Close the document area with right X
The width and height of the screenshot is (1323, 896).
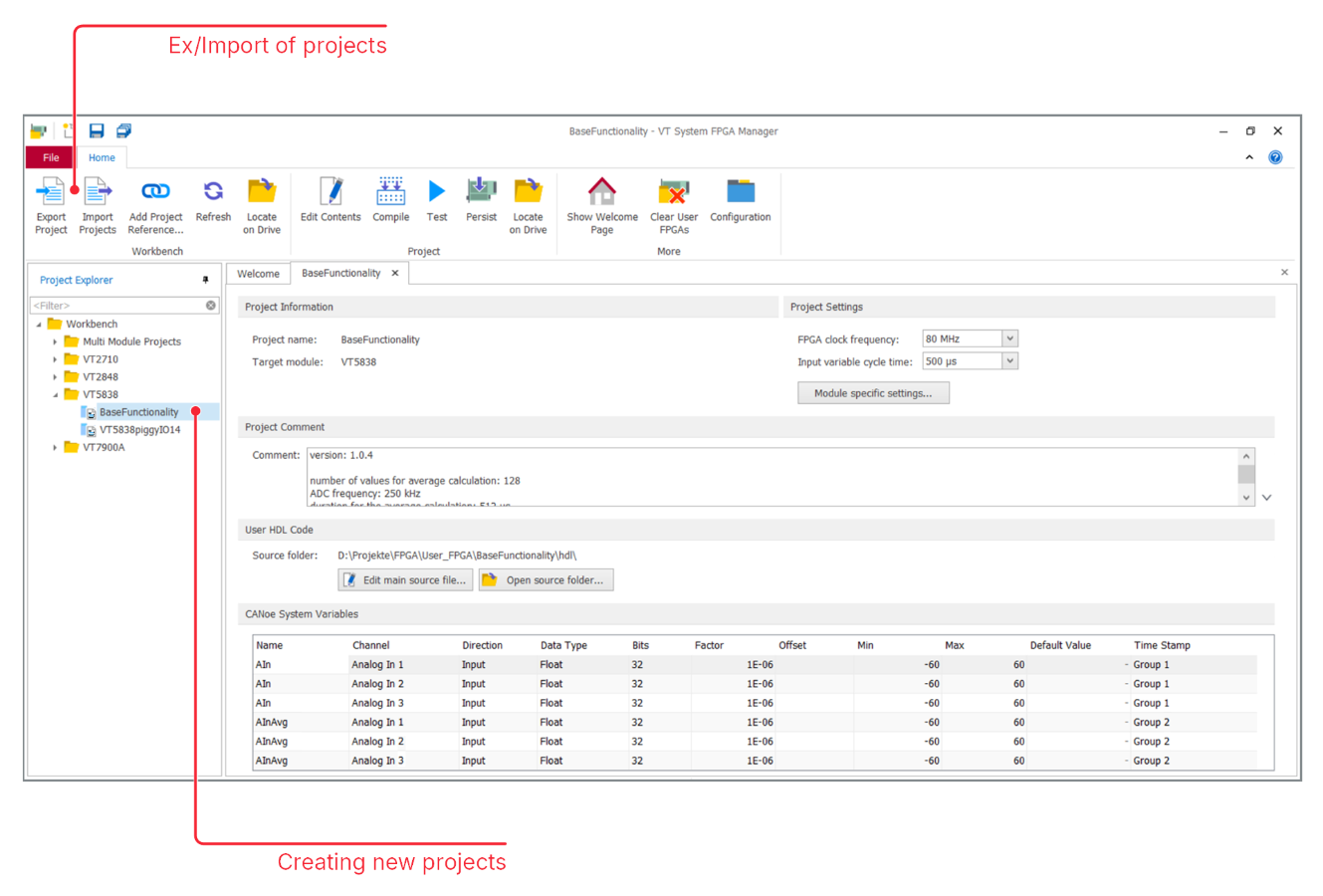pos(1284,272)
